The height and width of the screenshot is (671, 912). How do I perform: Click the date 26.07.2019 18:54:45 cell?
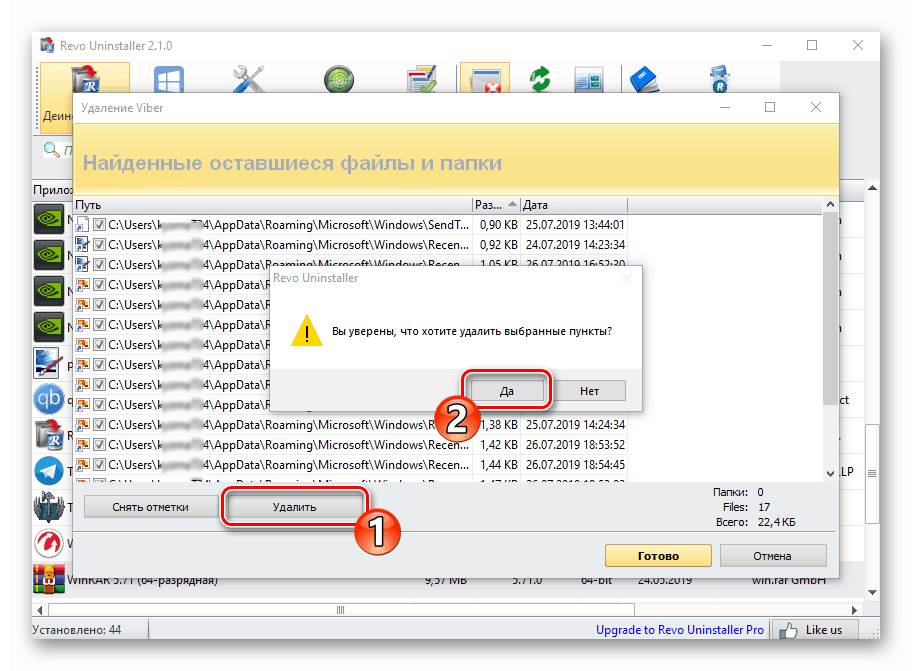coord(575,465)
